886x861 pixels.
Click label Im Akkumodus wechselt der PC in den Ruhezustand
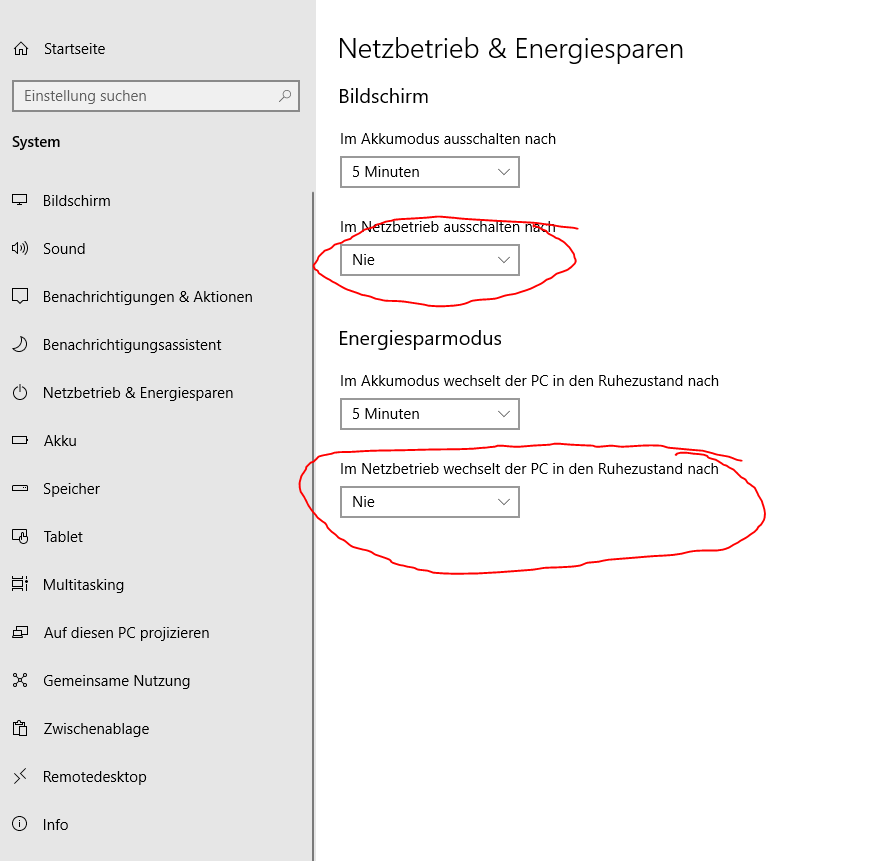point(529,381)
